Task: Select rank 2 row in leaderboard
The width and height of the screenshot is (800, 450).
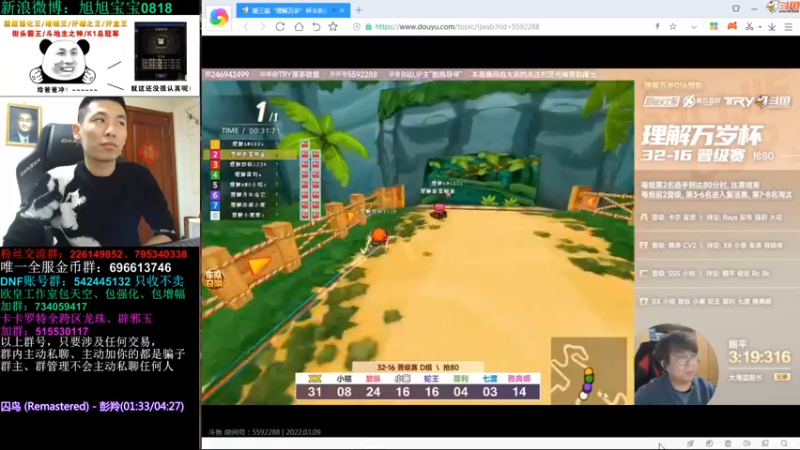Action: pyautogui.click(x=250, y=154)
